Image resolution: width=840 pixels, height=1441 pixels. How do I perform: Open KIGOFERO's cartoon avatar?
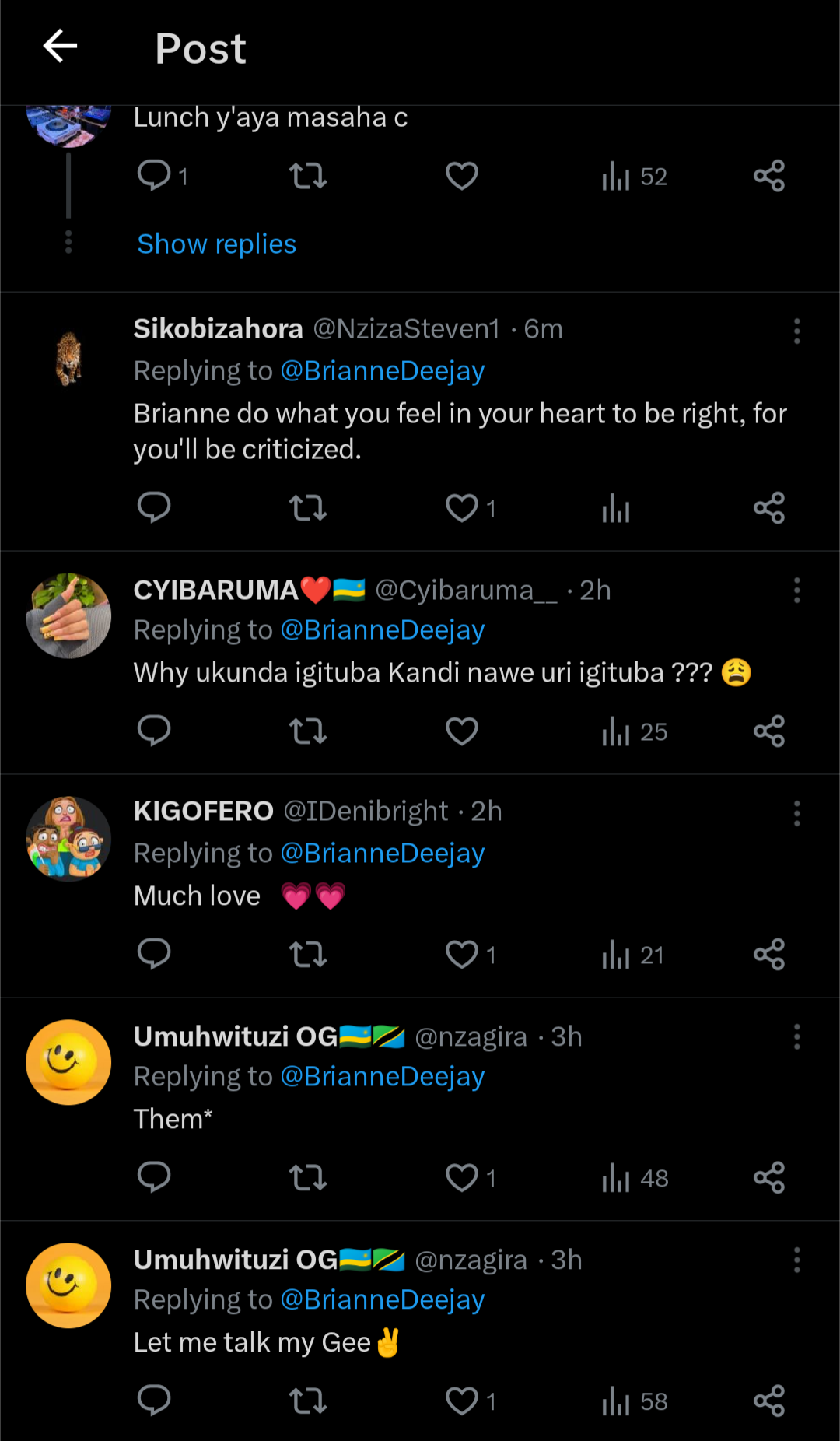pos(68,839)
